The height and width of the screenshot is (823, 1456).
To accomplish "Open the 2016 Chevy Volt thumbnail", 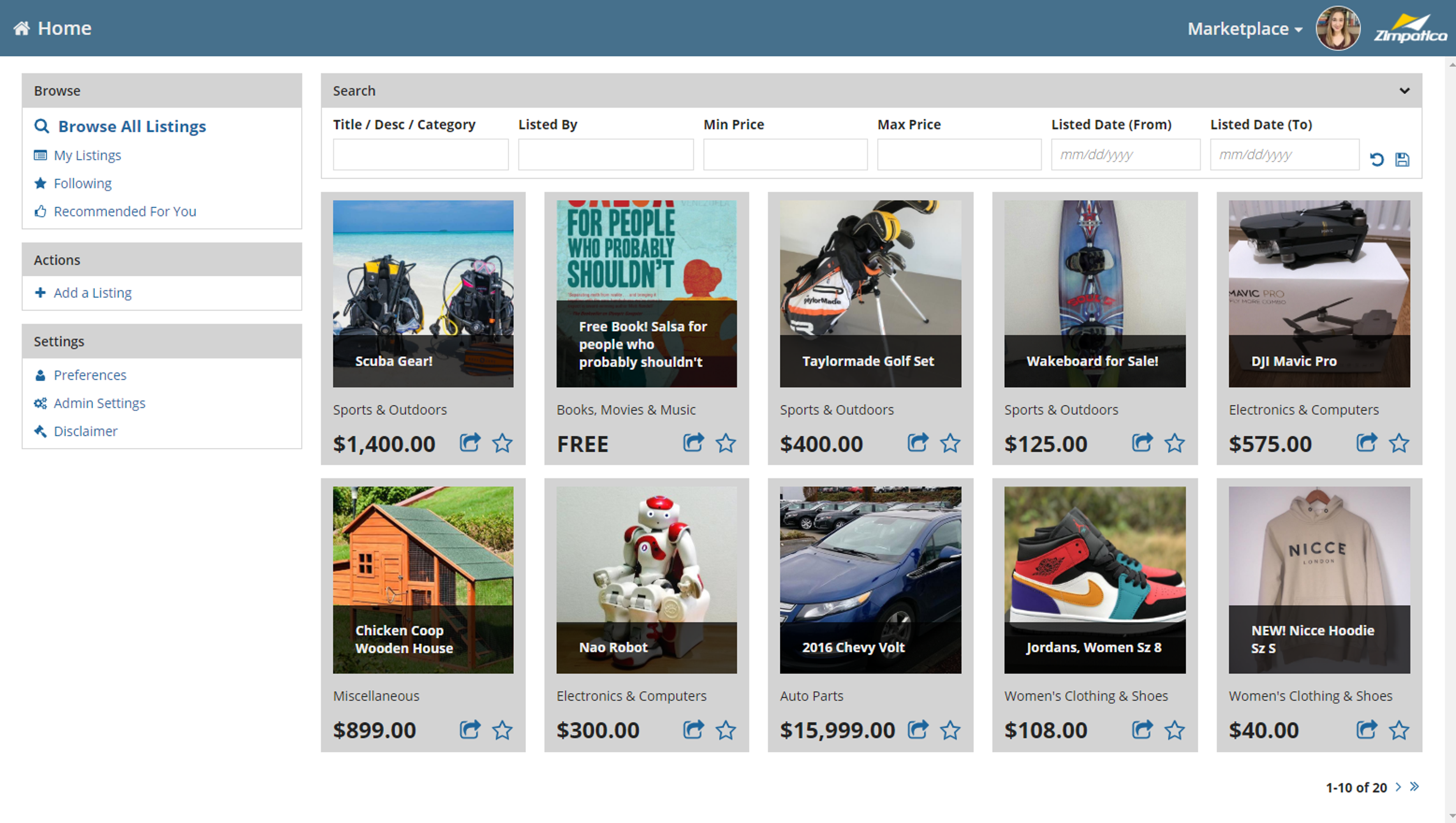I will [871, 580].
